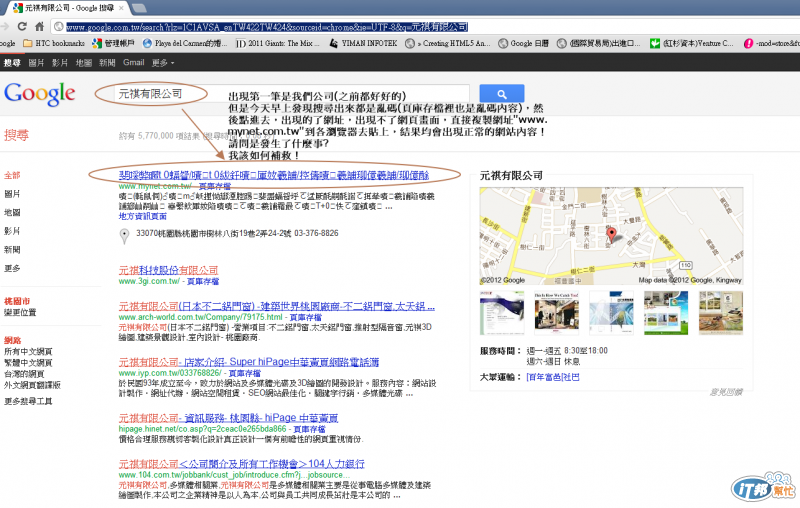Click the Google logo
Screen dimensions: 800x508
[x=40, y=94]
